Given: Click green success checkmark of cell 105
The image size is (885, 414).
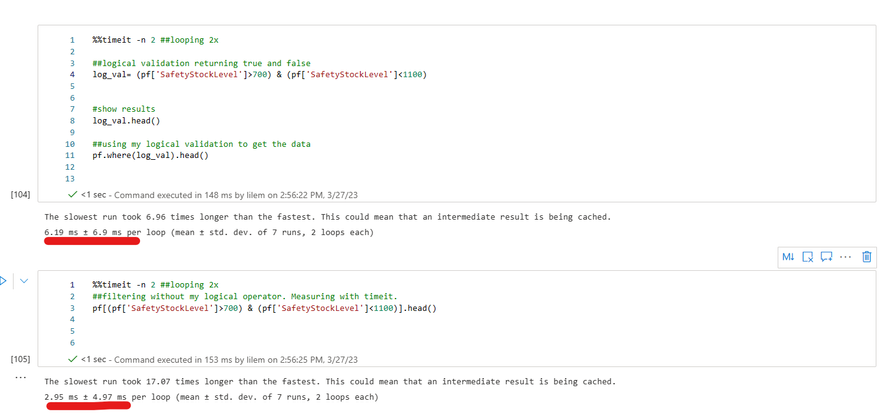Looking at the screenshot, I should (72, 359).
